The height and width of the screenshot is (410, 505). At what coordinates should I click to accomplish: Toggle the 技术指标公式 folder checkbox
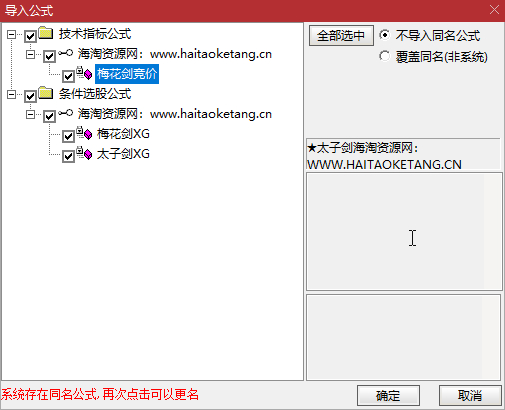click(30, 36)
